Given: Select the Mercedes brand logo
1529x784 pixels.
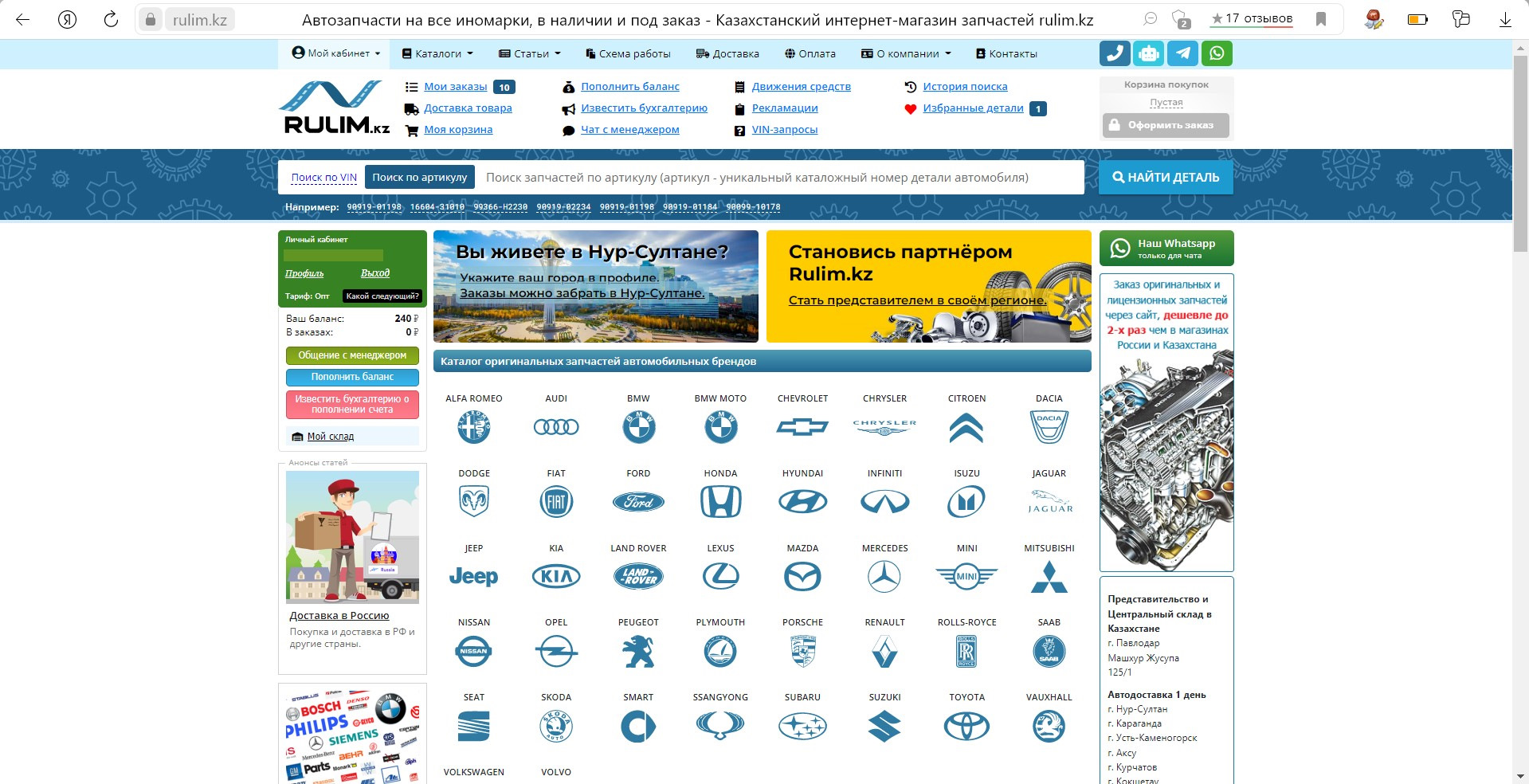Looking at the screenshot, I should pos(884,576).
